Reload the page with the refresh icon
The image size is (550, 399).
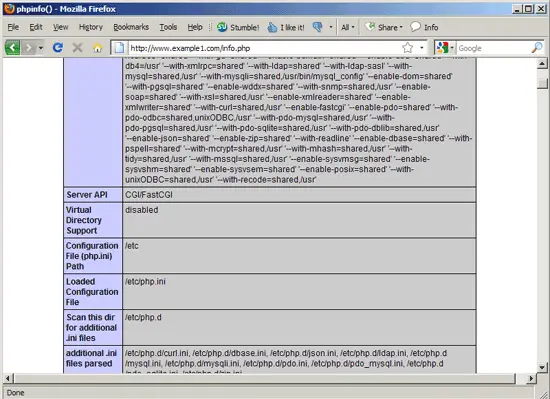[x=58, y=47]
